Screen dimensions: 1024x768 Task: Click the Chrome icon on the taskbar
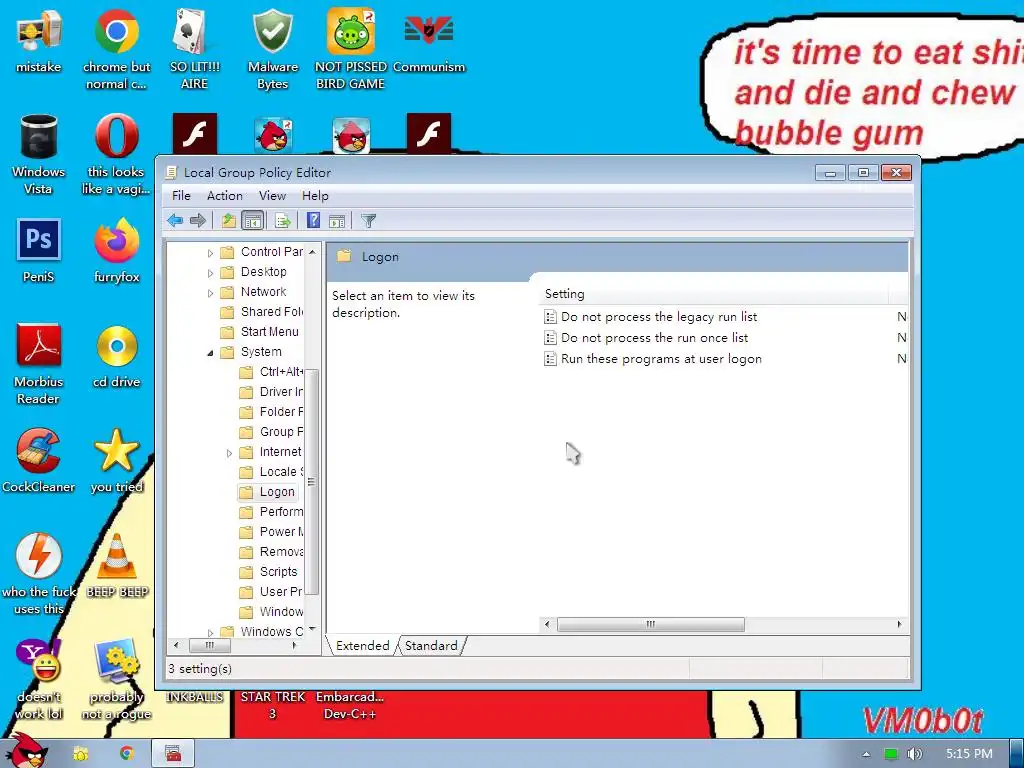pyautogui.click(x=127, y=753)
